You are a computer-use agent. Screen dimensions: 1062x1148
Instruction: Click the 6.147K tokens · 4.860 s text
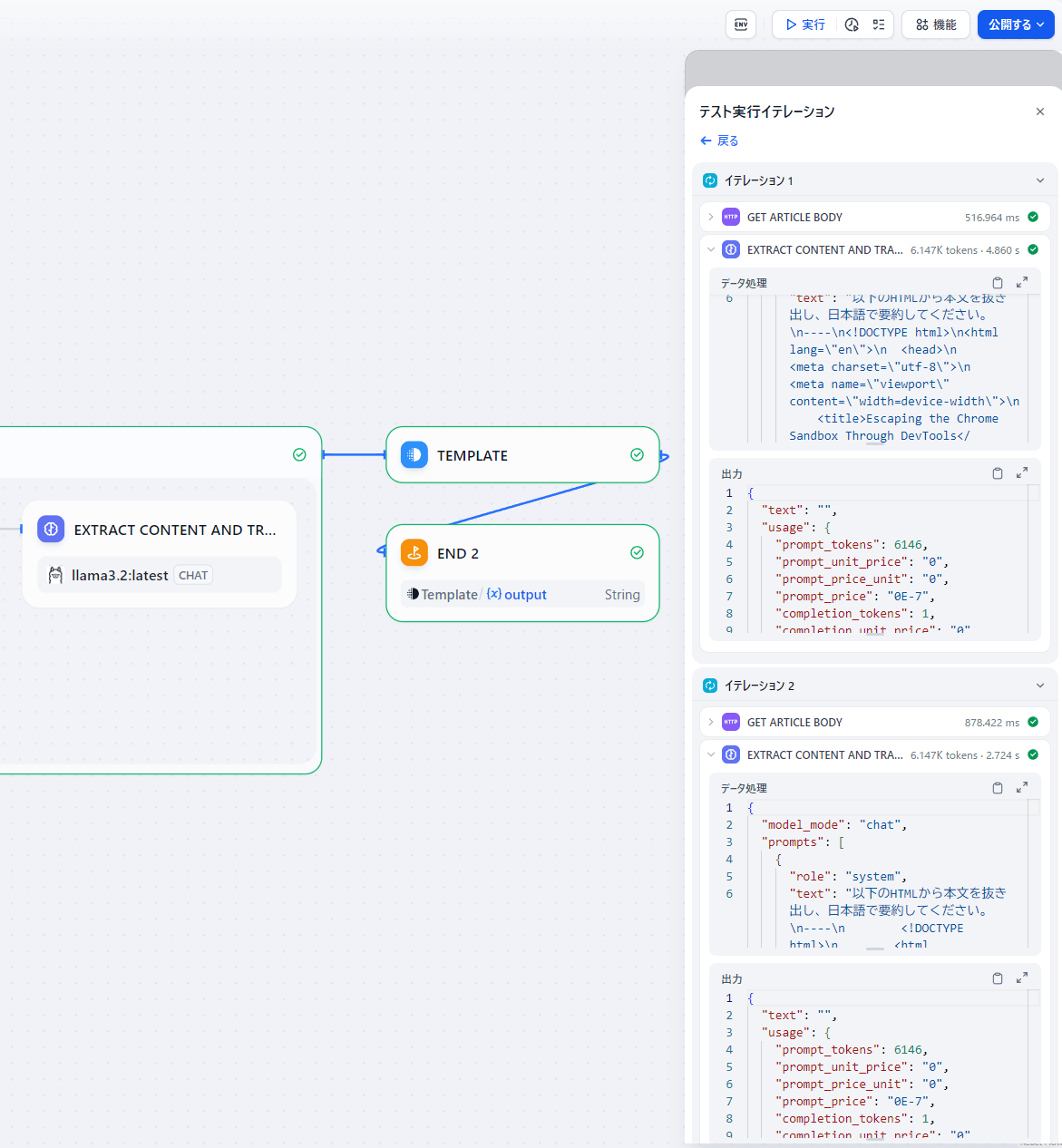click(x=965, y=250)
